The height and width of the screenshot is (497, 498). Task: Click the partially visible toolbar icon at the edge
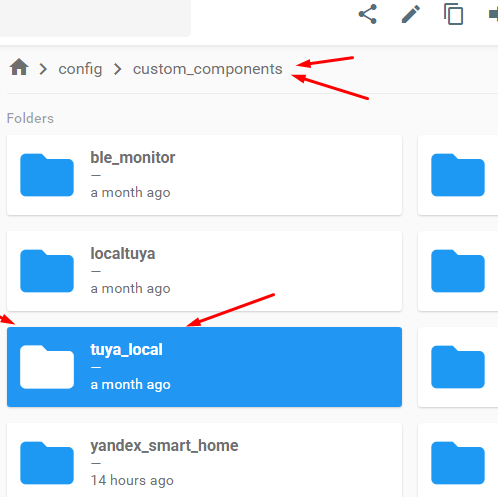click(x=493, y=14)
